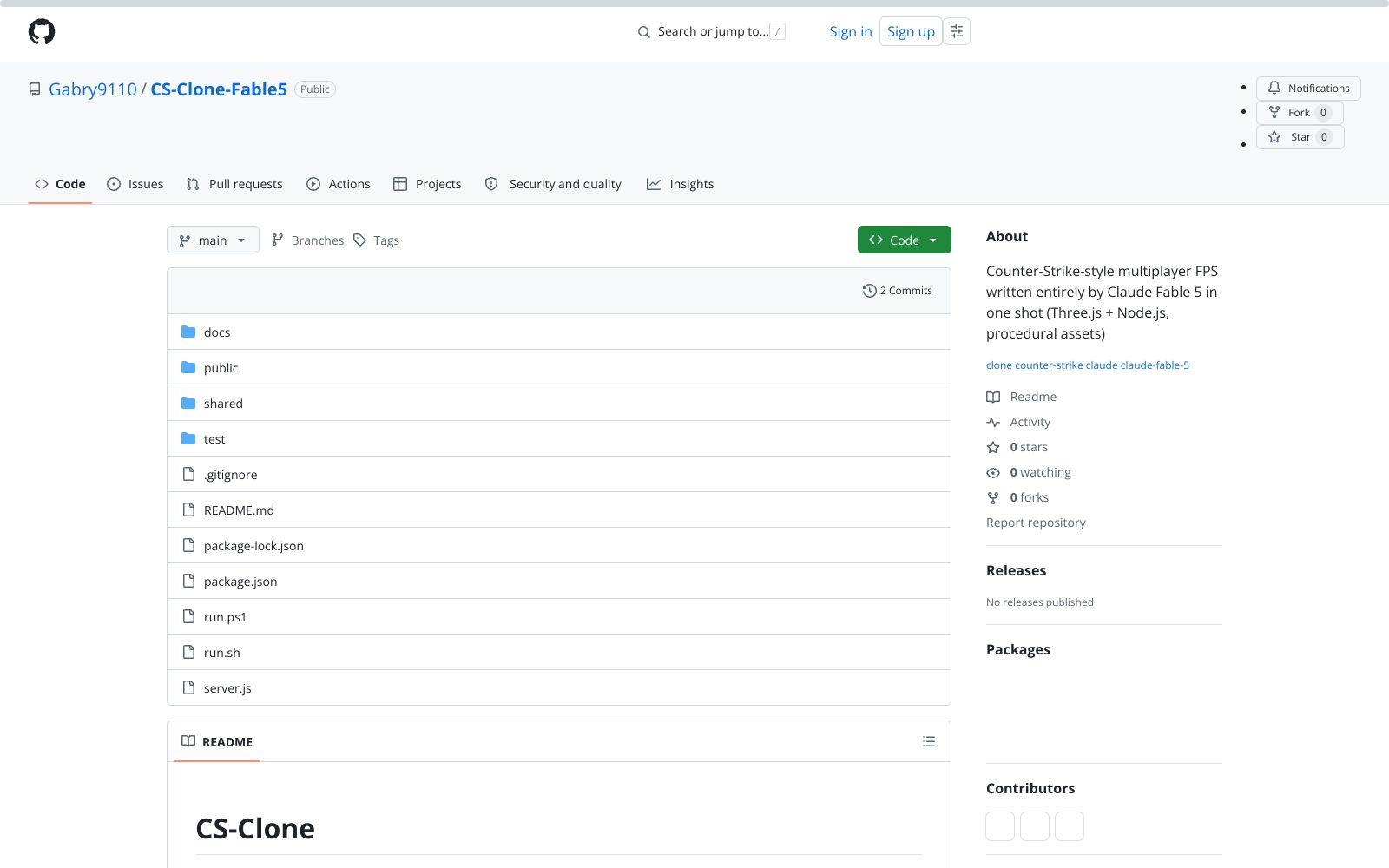Click the search magnifier icon
Image resolution: width=1389 pixels, height=868 pixels.
tap(644, 32)
